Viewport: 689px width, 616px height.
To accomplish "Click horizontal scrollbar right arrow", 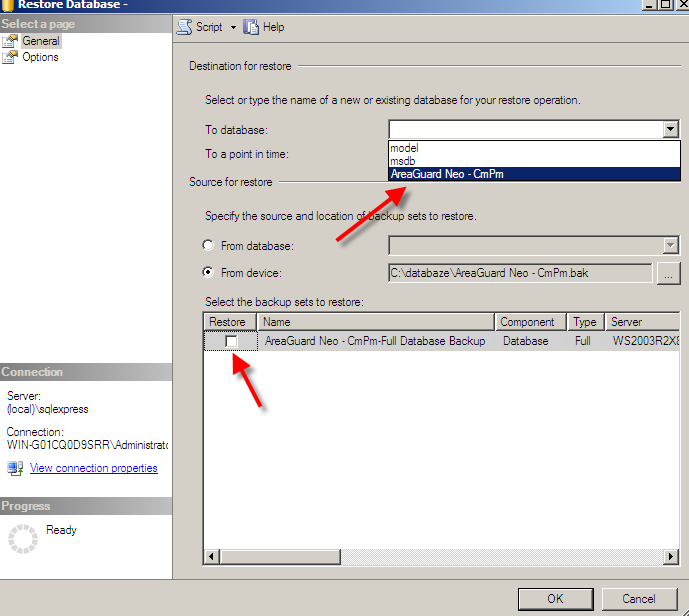I will point(671,556).
